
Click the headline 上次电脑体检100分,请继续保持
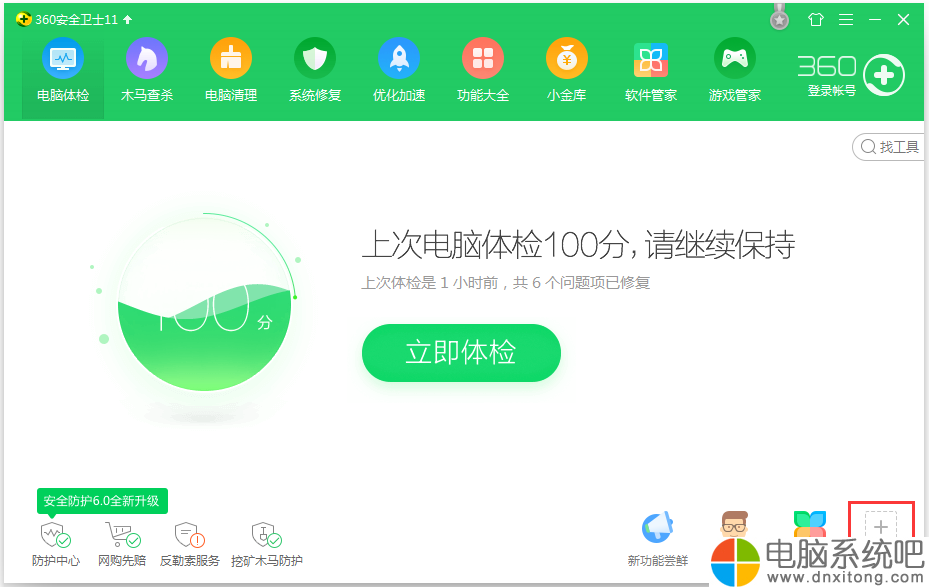(578, 244)
